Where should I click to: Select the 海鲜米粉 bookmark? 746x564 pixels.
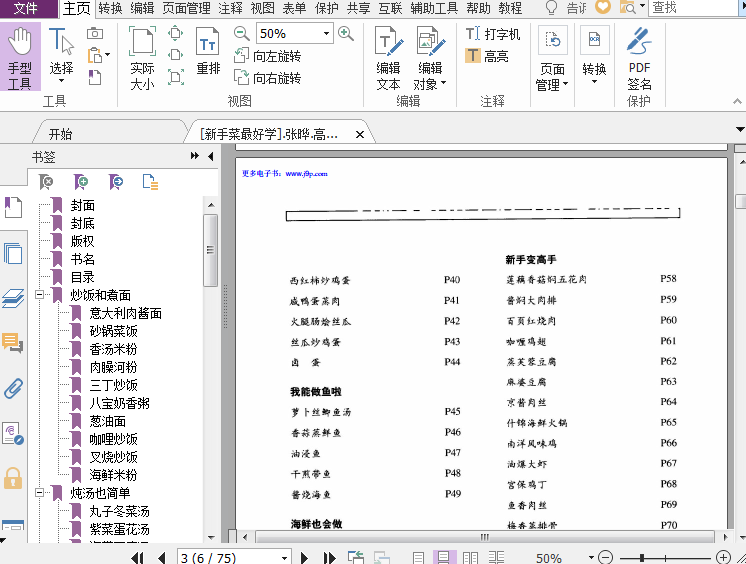113,475
